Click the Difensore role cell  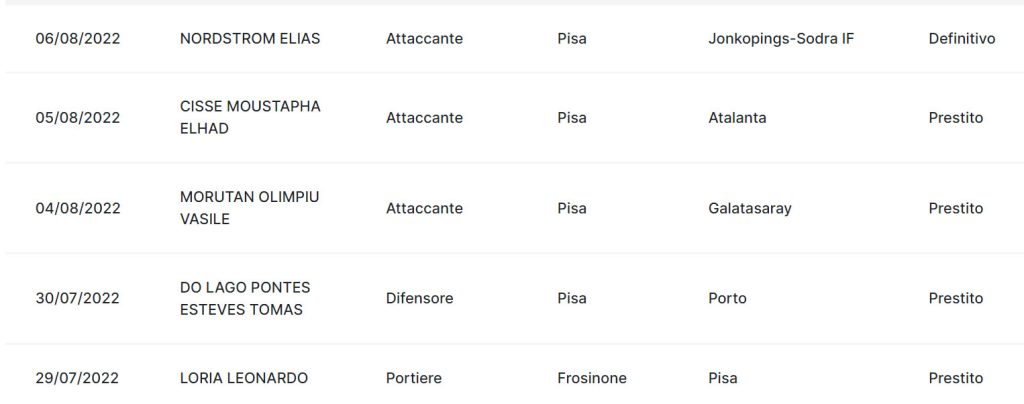coord(419,298)
